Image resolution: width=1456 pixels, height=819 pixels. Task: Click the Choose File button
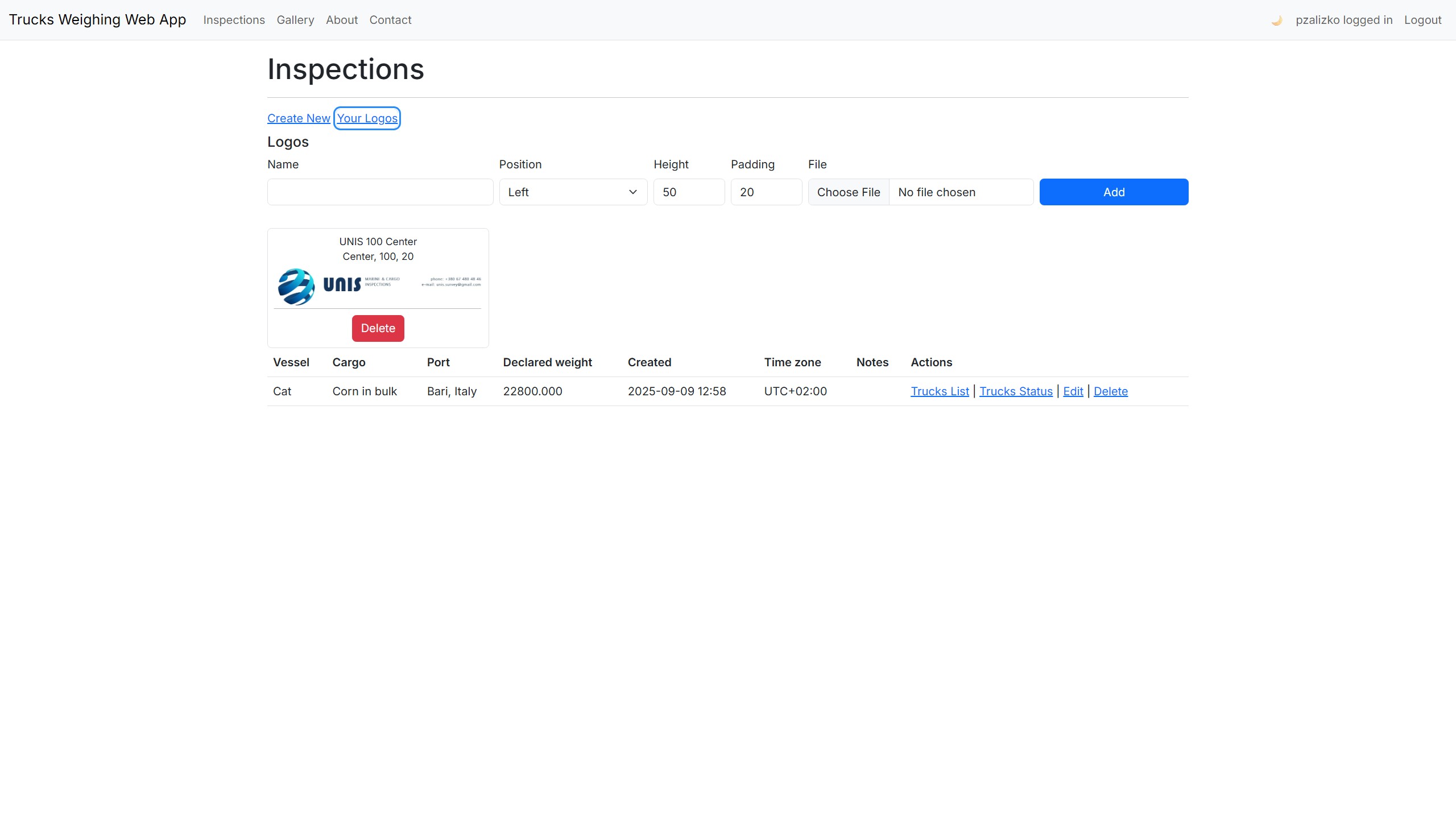click(x=848, y=192)
